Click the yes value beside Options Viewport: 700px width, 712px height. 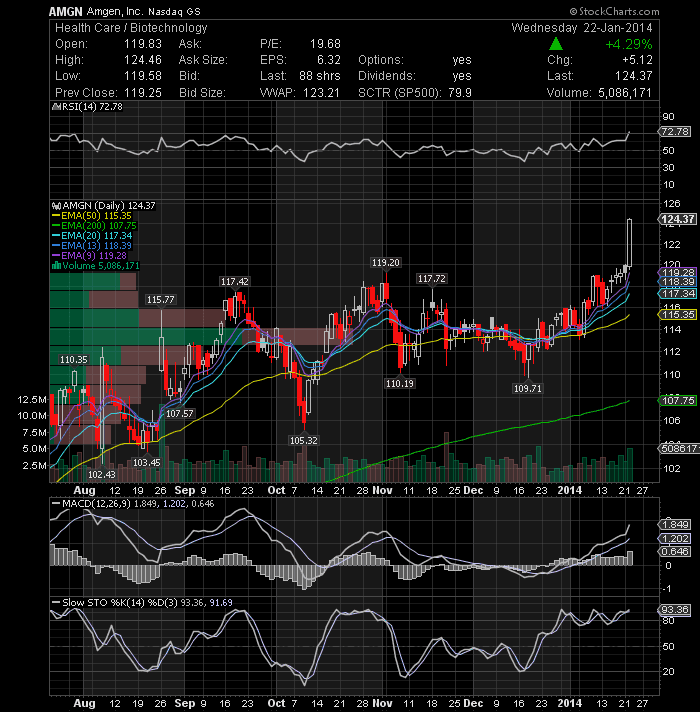tap(462, 60)
